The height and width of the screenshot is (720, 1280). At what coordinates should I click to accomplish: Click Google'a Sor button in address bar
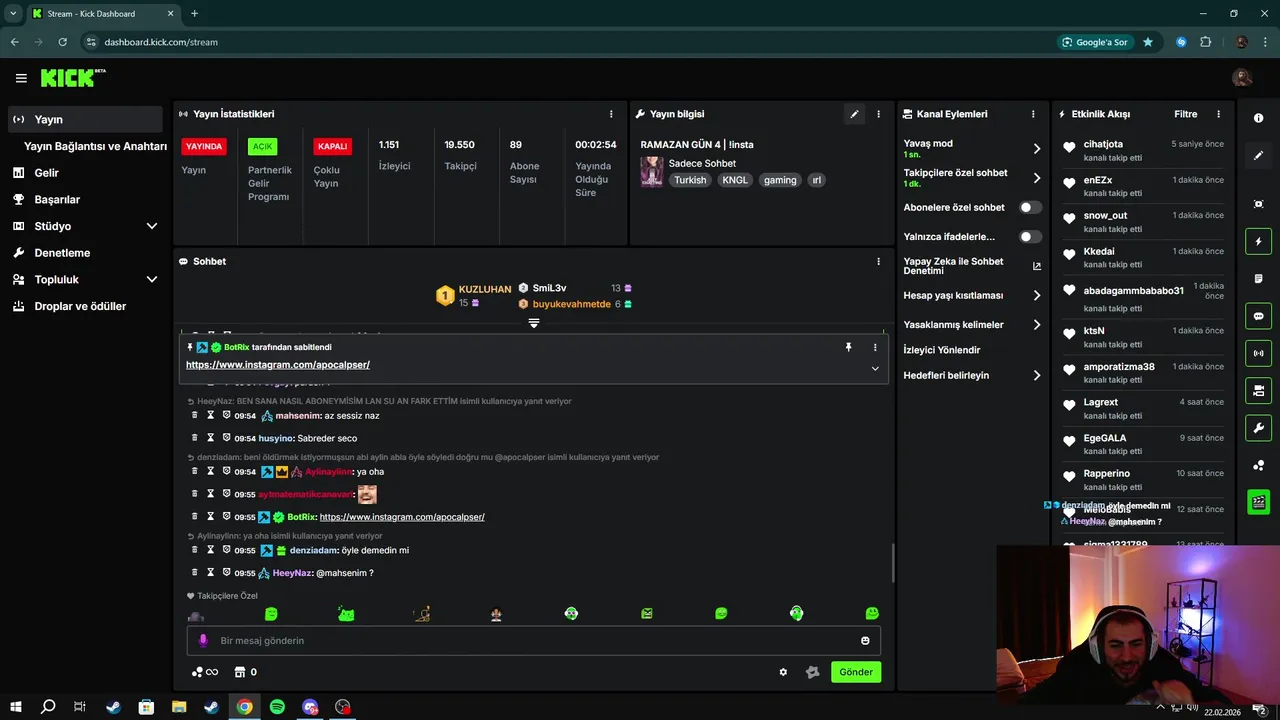tap(1095, 42)
